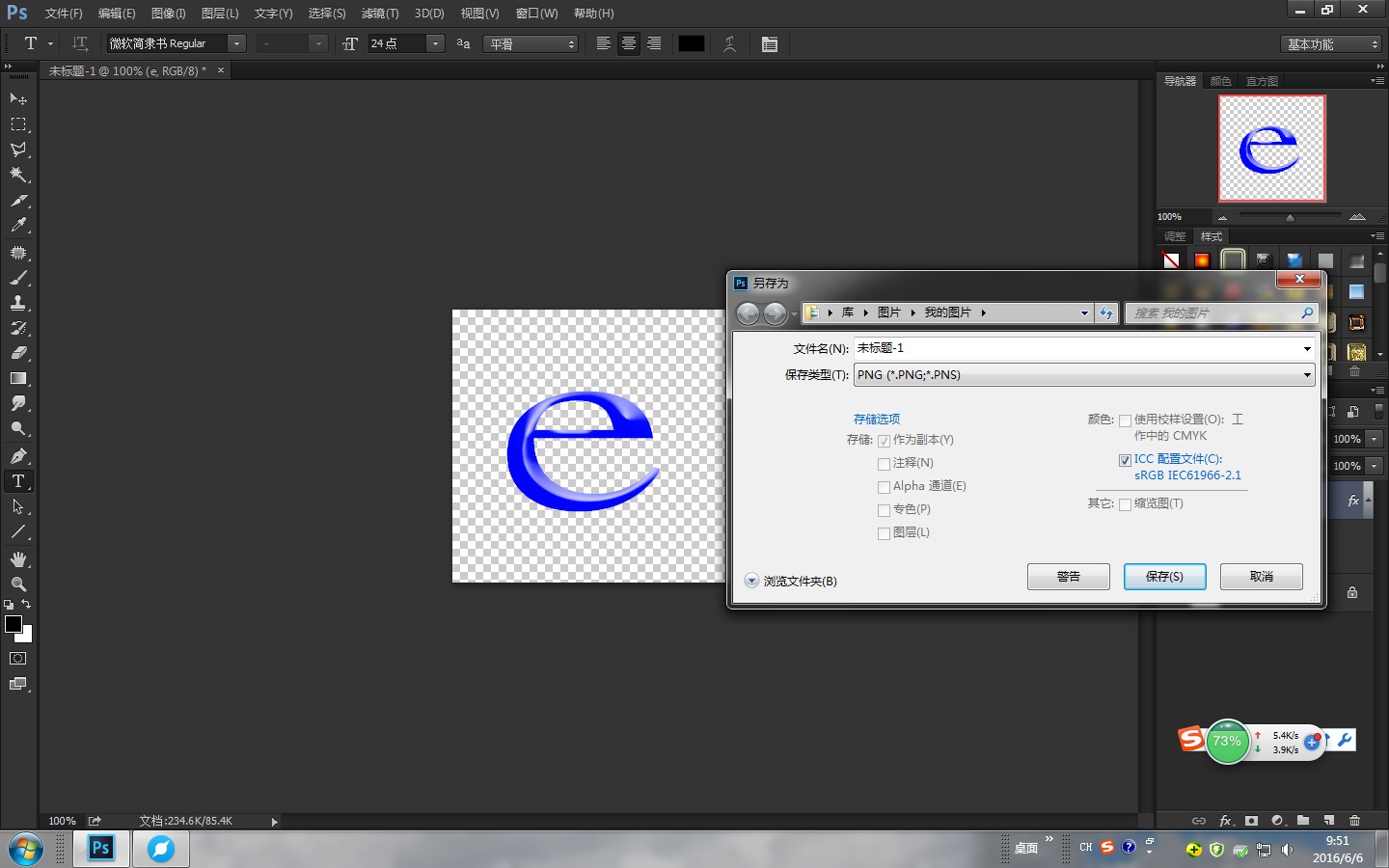Select the Eyedropper tool

click(x=18, y=226)
